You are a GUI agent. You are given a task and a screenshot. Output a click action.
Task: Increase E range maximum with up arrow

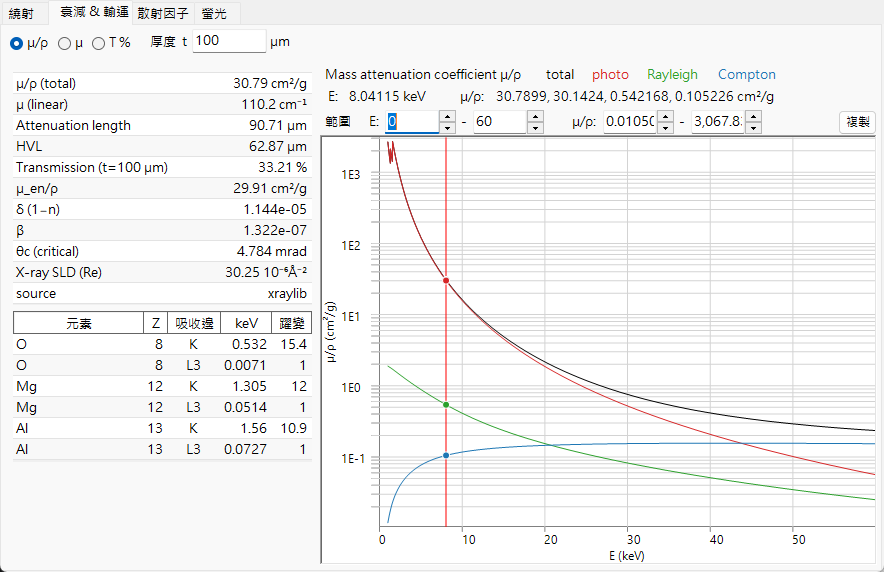(x=535, y=116)
